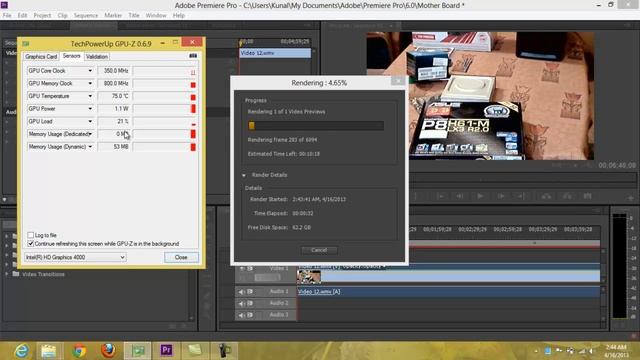Image resolution: width=640 pixels, height=360 pixels.
Task: Open Memory Usage (Dynamic) sensor dropdown
Action: pos(90,147)
